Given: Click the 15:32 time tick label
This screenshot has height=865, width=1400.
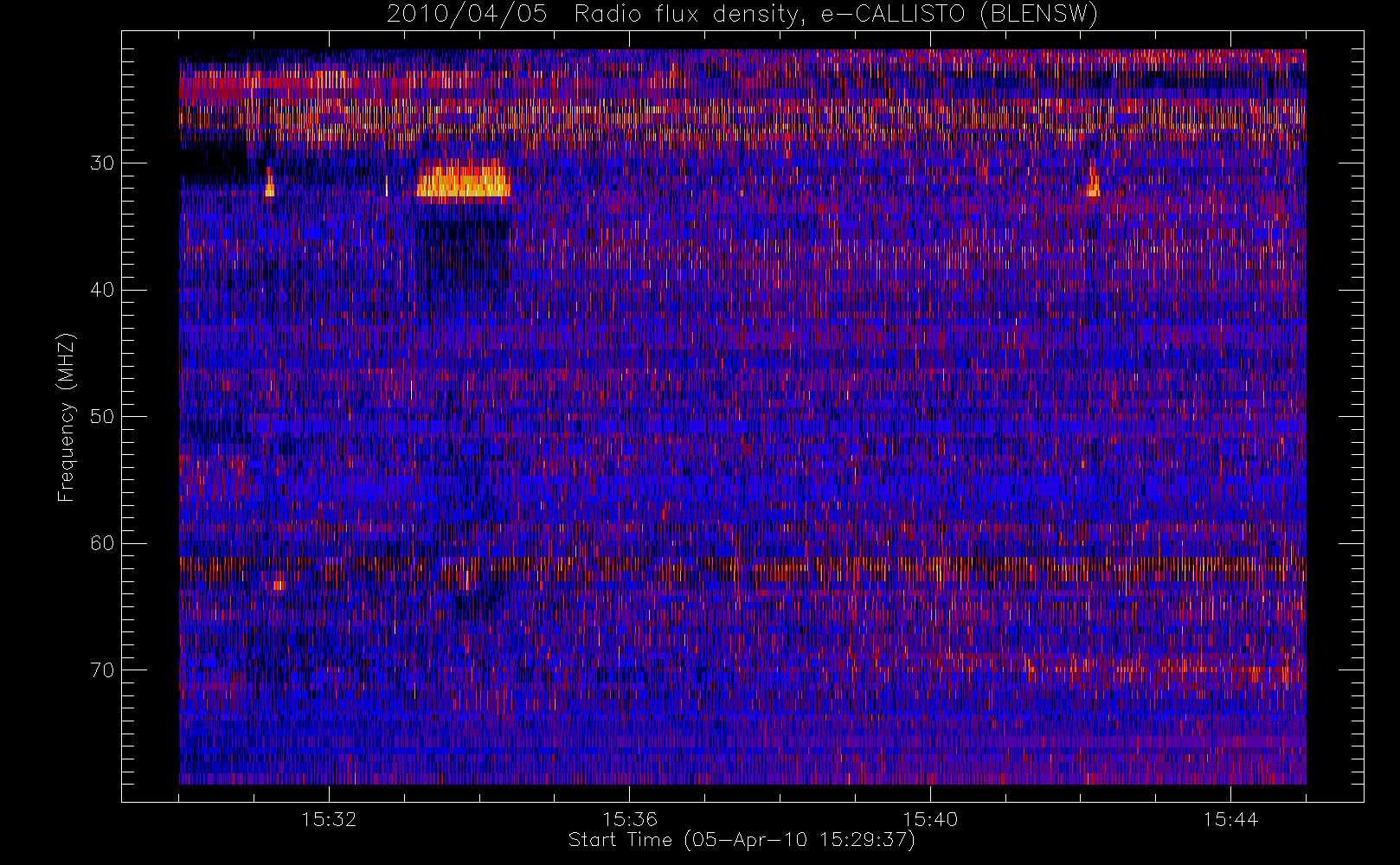Looking at the screenshot, I should tap(329, 818).
